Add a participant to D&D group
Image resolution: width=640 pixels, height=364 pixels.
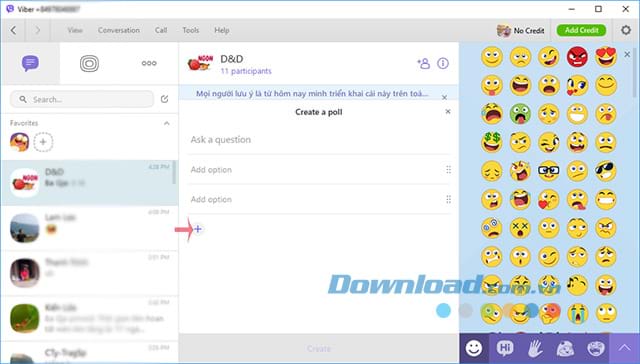coord(424,63)
